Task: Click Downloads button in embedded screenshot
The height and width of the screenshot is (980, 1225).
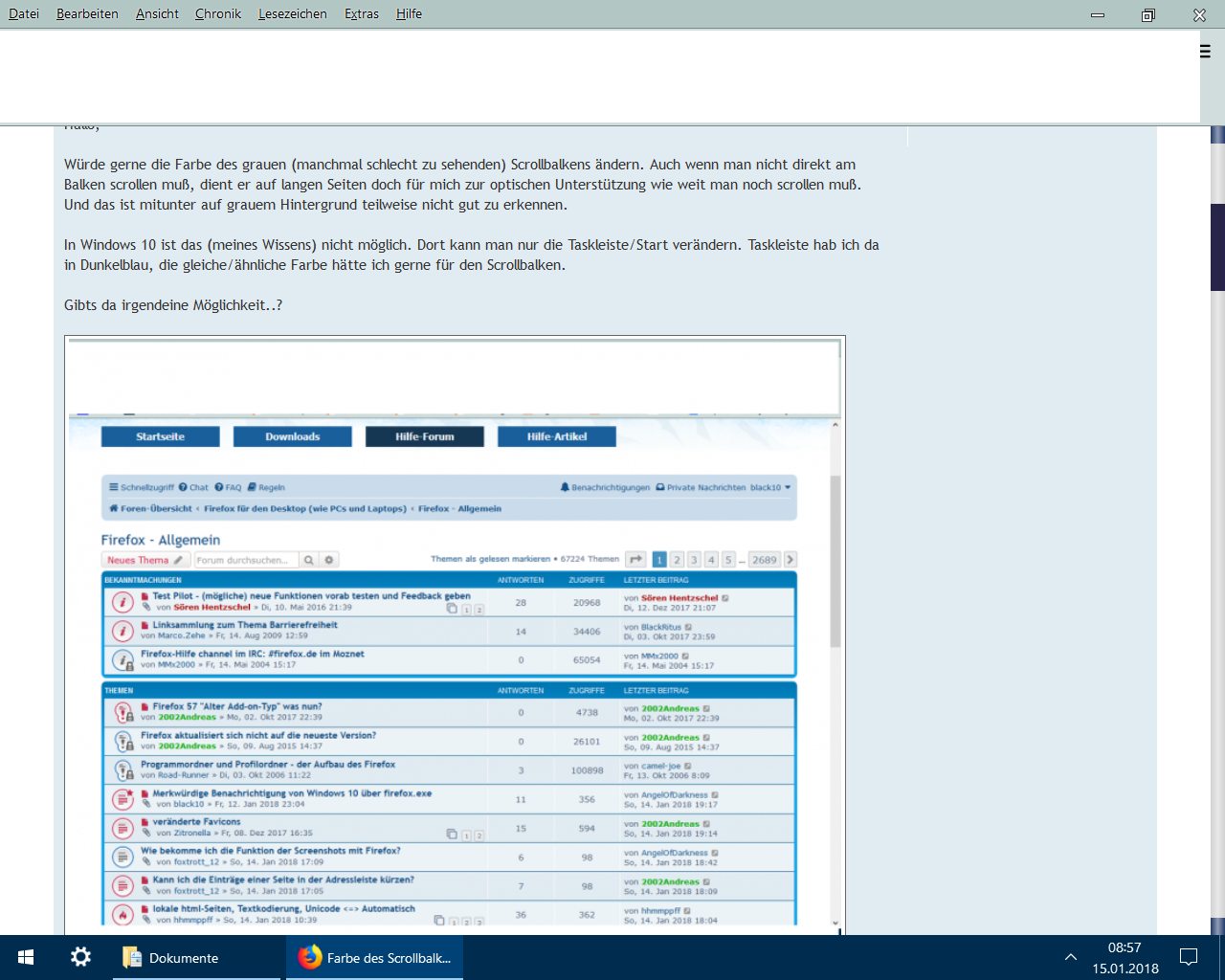Action: pyautogui.click(x=293, y=436)
